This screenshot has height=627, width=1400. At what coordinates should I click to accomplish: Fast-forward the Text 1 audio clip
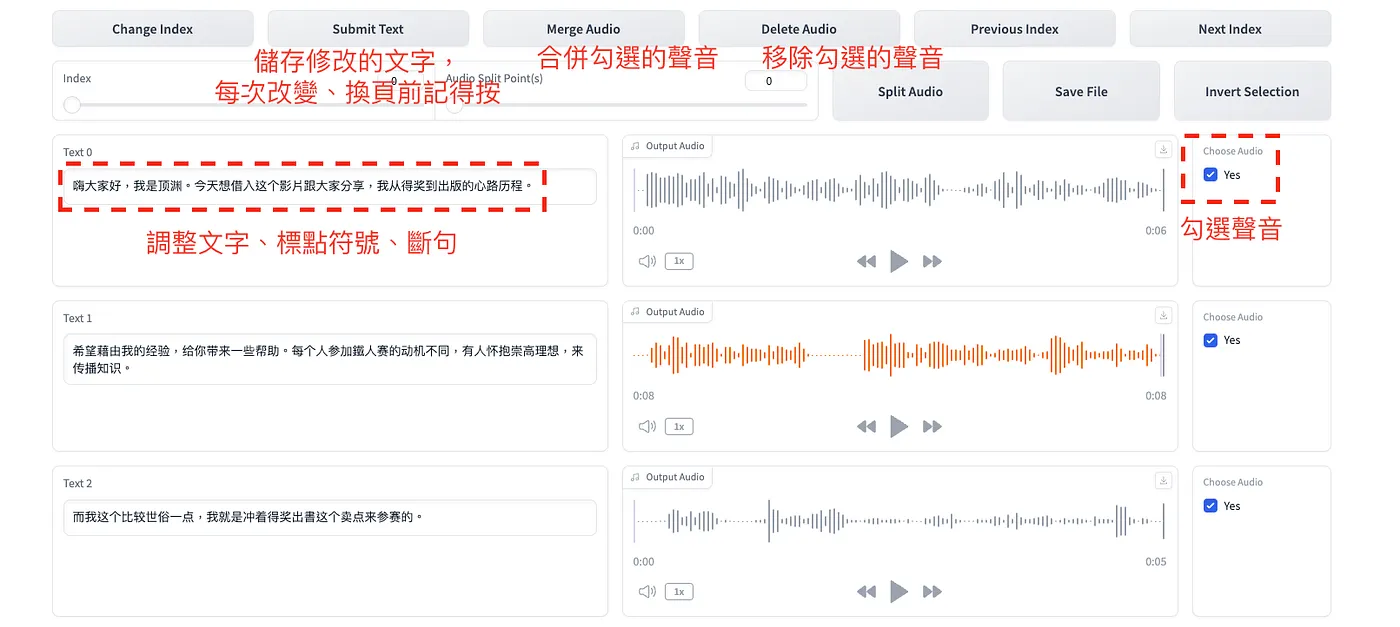point(932,426)
